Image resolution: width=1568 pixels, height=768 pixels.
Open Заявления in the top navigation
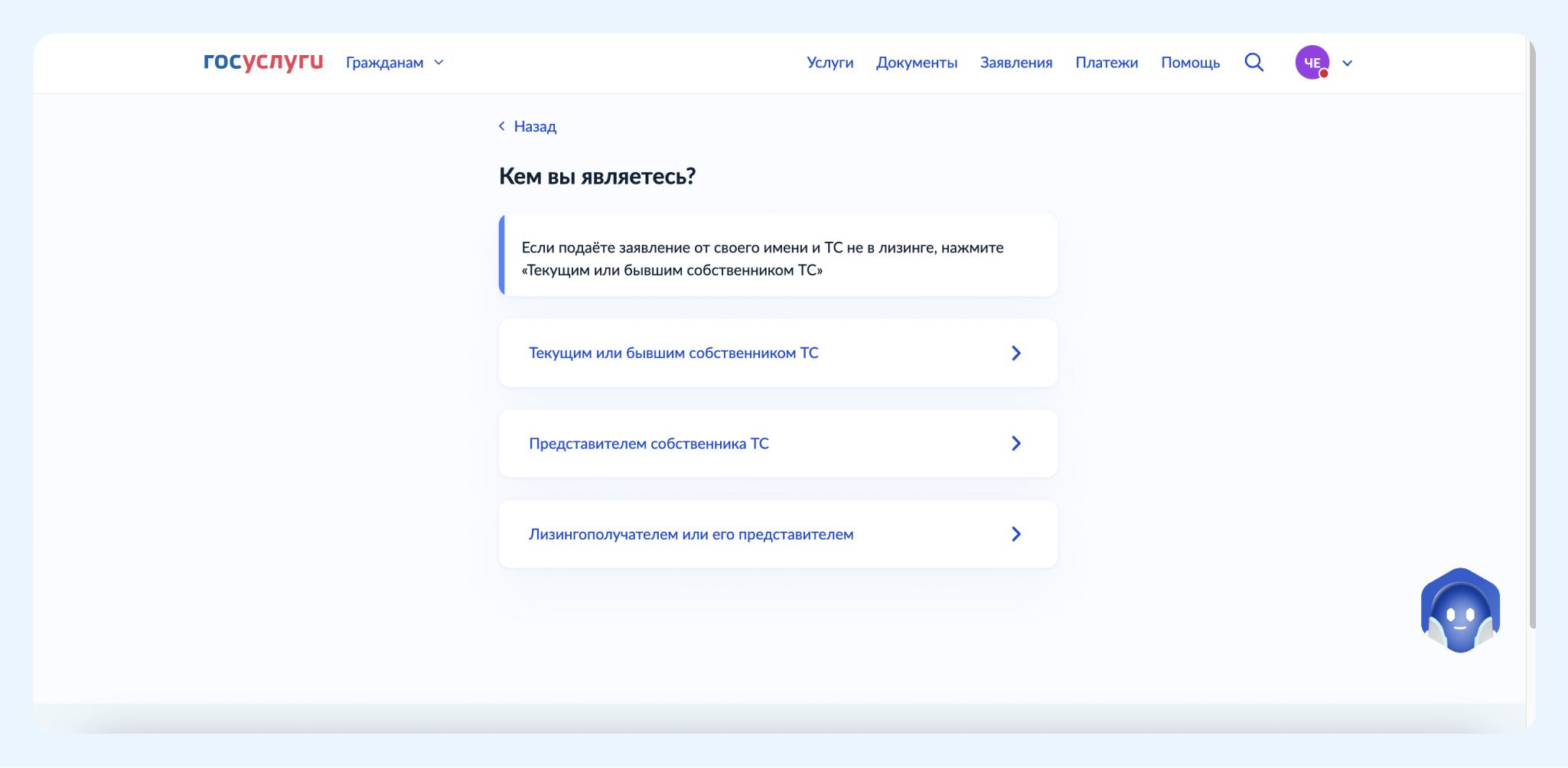[1015, 63]
